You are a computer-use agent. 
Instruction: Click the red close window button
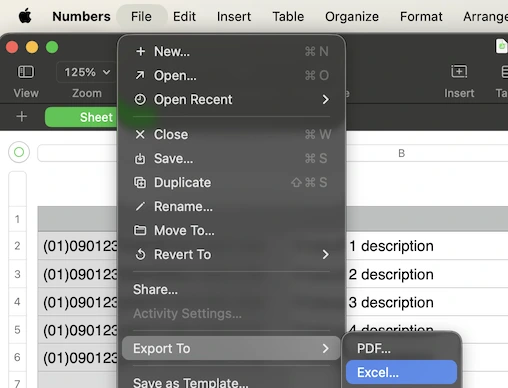coord(12,47)
